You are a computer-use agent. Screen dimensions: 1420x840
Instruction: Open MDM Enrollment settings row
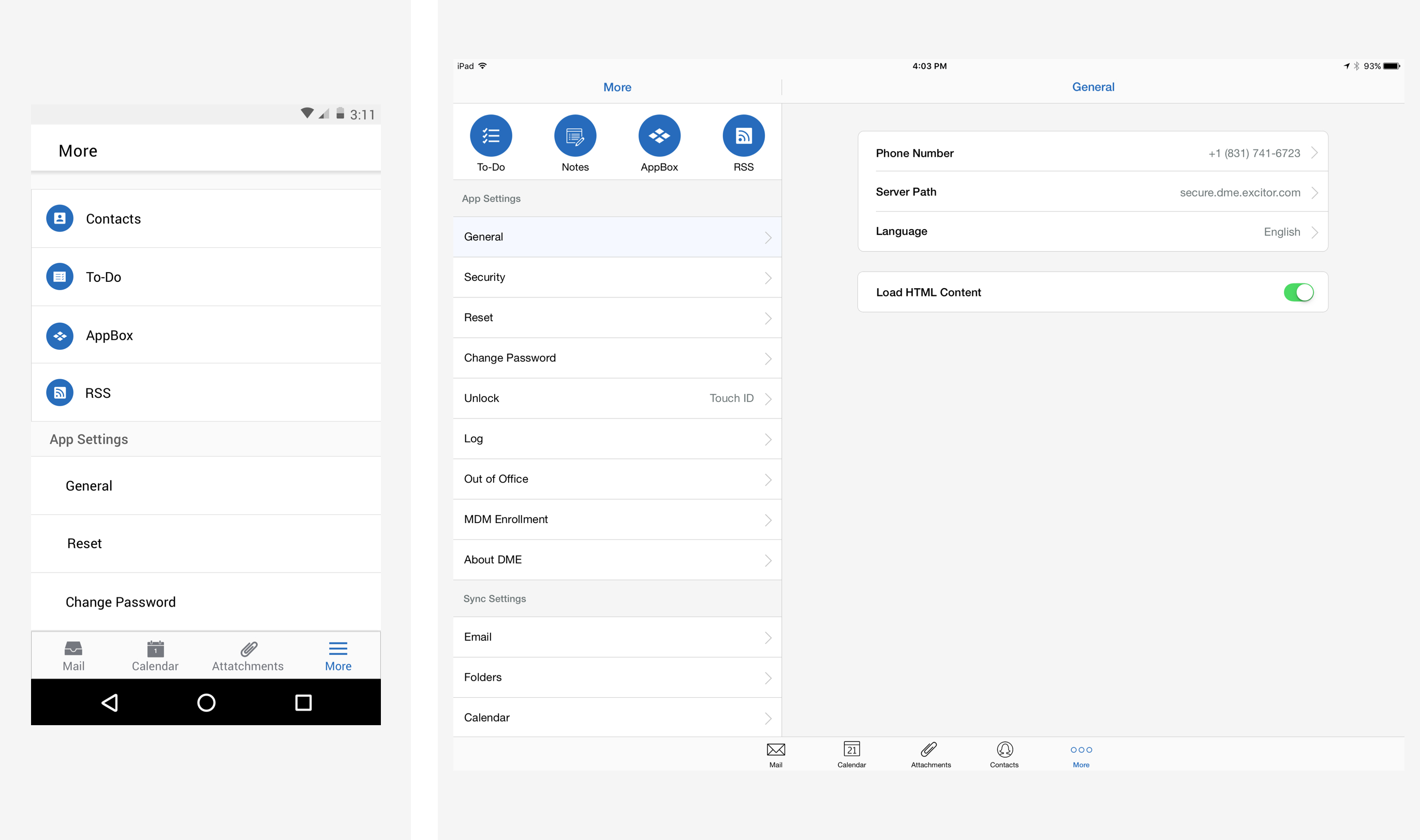point(617,519)
